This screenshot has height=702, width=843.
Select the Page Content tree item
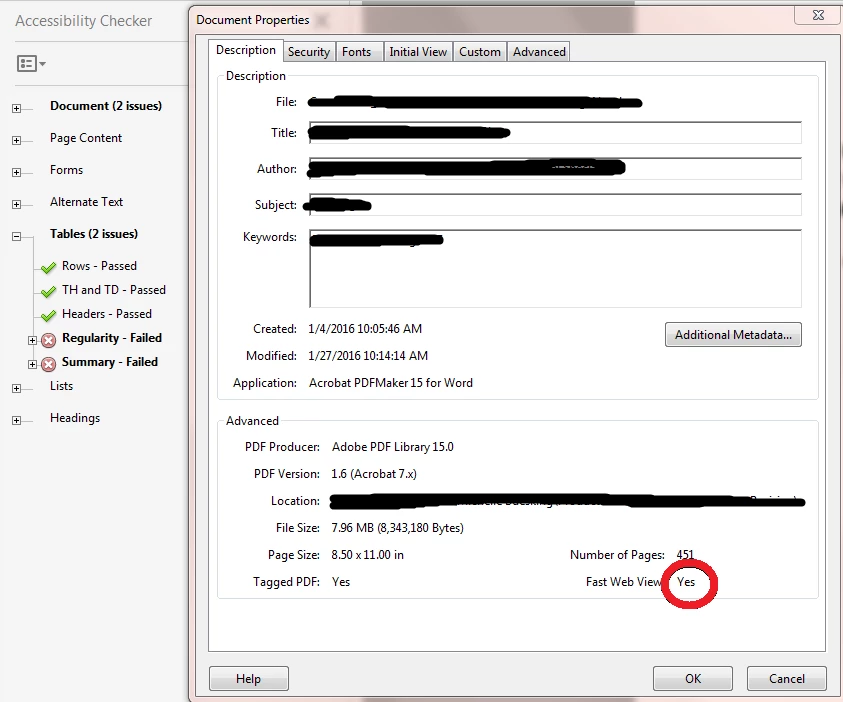pos(86,138)
